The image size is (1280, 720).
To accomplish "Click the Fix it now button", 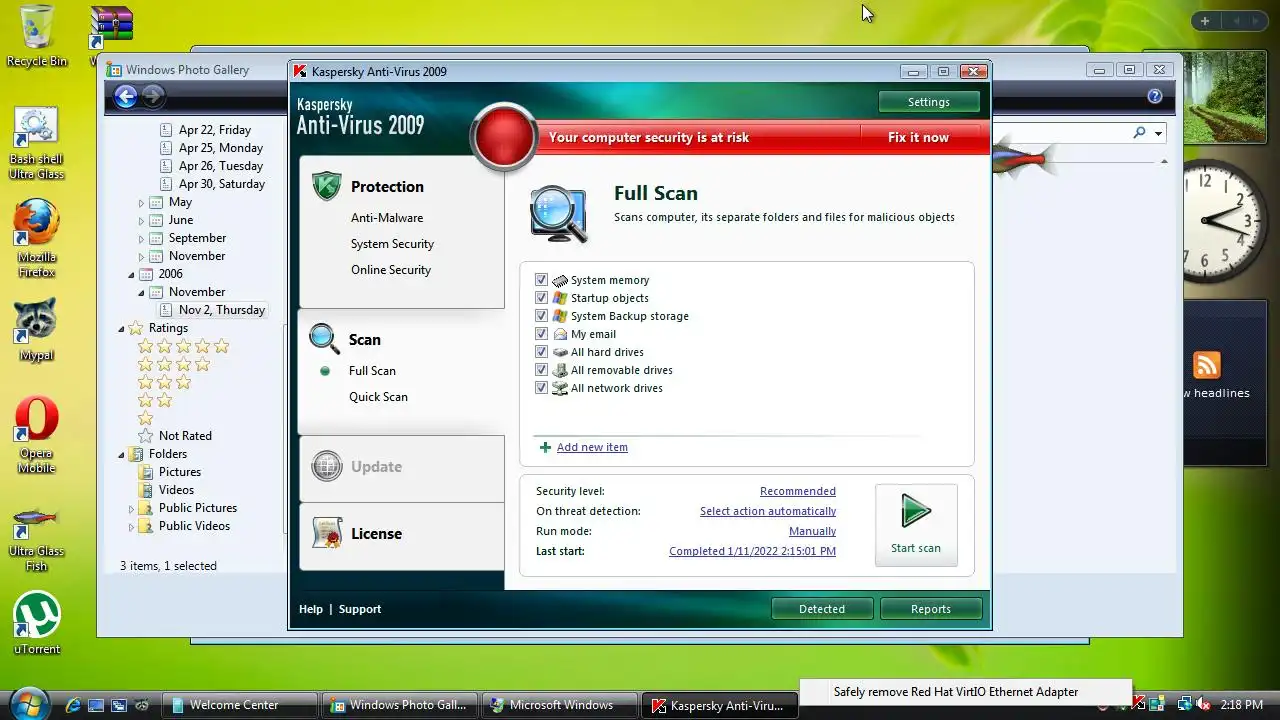I will pos(918,137).
